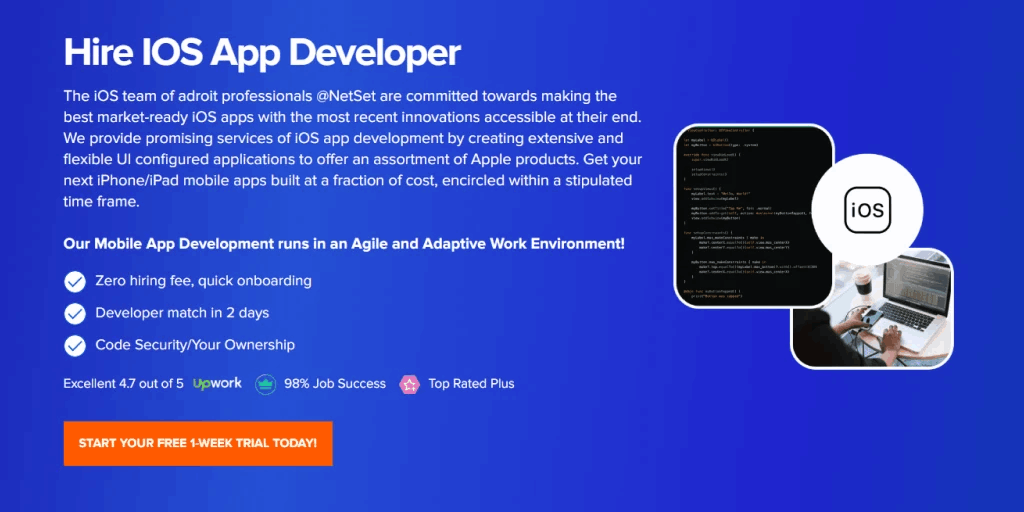Click checkmark icon beside Developer match in 2 days
Image resolution: width=1024 pixels, height=512 pixels.
point(75,313)
